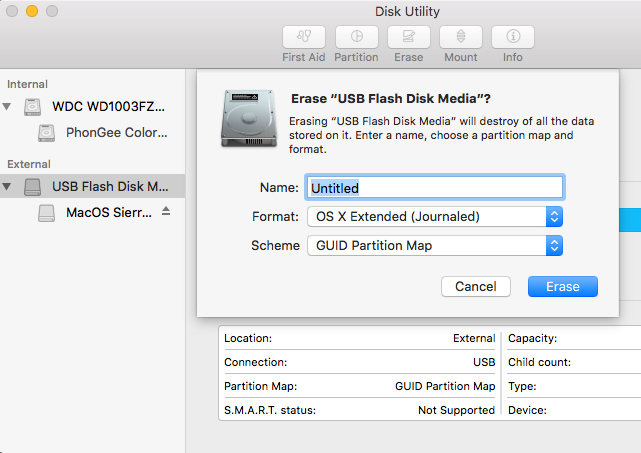Screen dimensions: 641x453
Task: Click the Name text field
Action: (435, 187)
